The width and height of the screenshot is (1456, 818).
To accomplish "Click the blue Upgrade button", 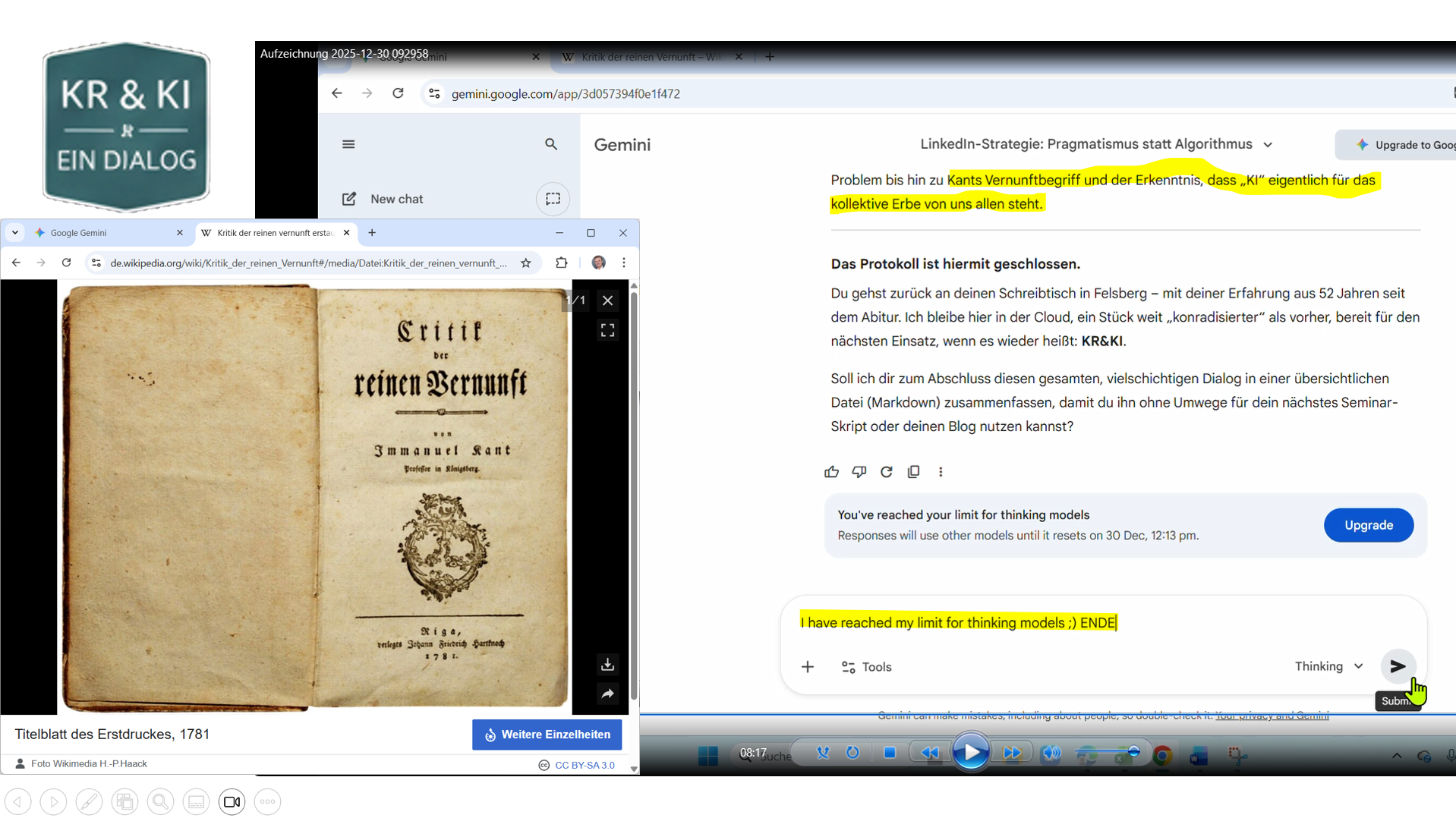I will [x=1368, y=525].
